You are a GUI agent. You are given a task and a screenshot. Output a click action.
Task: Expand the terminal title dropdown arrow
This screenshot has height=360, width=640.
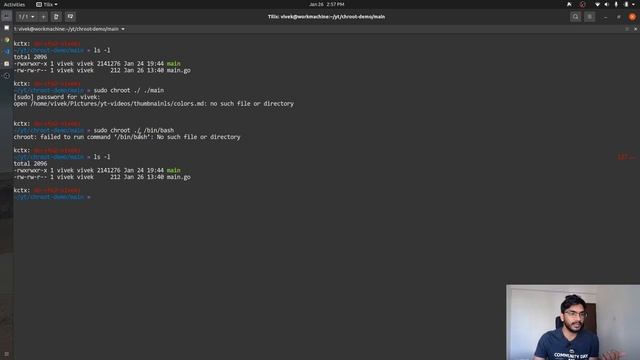[x=123, y=29]
